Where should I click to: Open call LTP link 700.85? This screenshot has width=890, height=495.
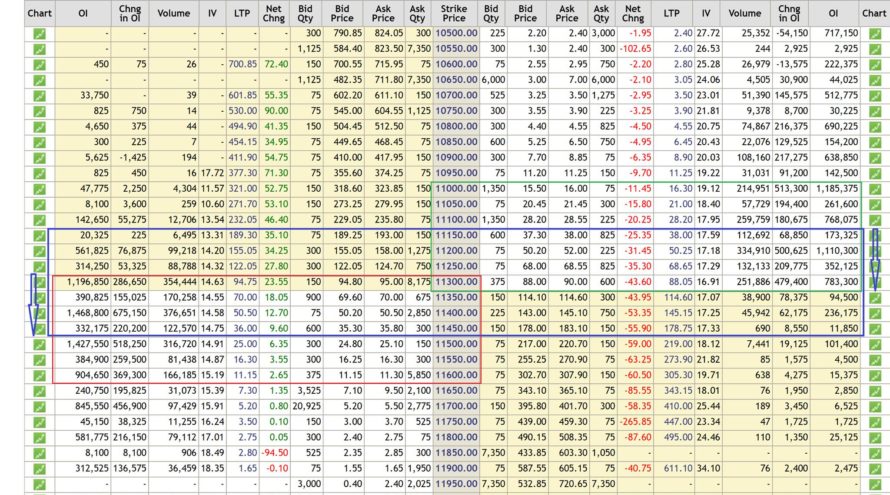(x=242, y=64)
